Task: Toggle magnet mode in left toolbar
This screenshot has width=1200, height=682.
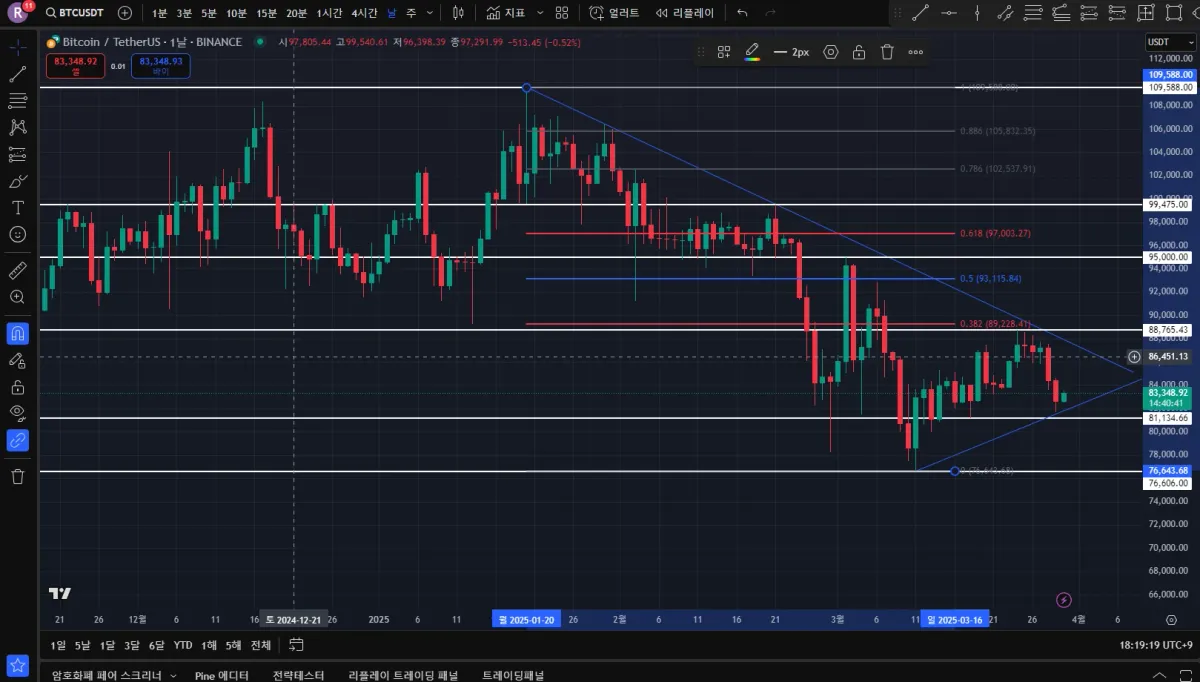Action: click(17, 333)
